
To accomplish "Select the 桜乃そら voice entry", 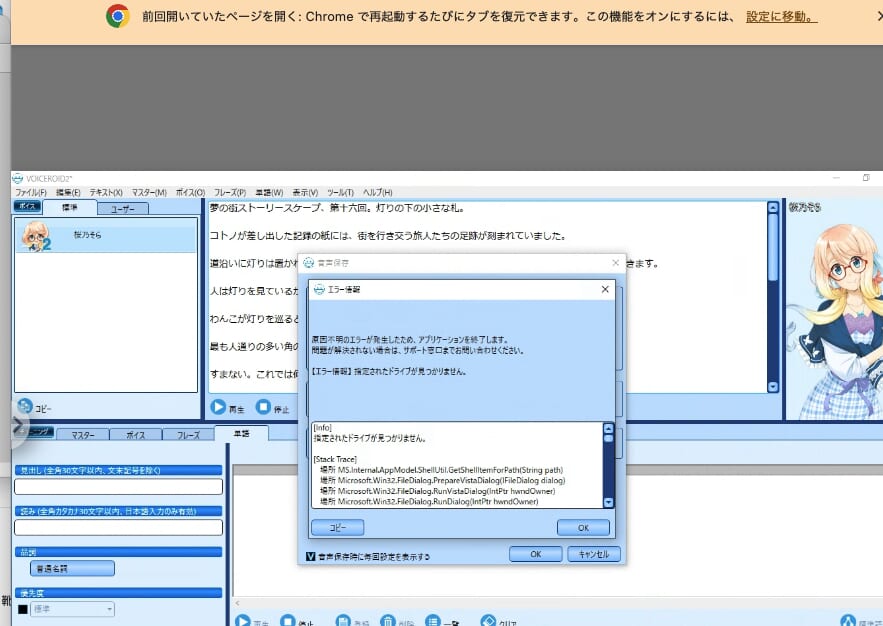I will coord(106,235).
